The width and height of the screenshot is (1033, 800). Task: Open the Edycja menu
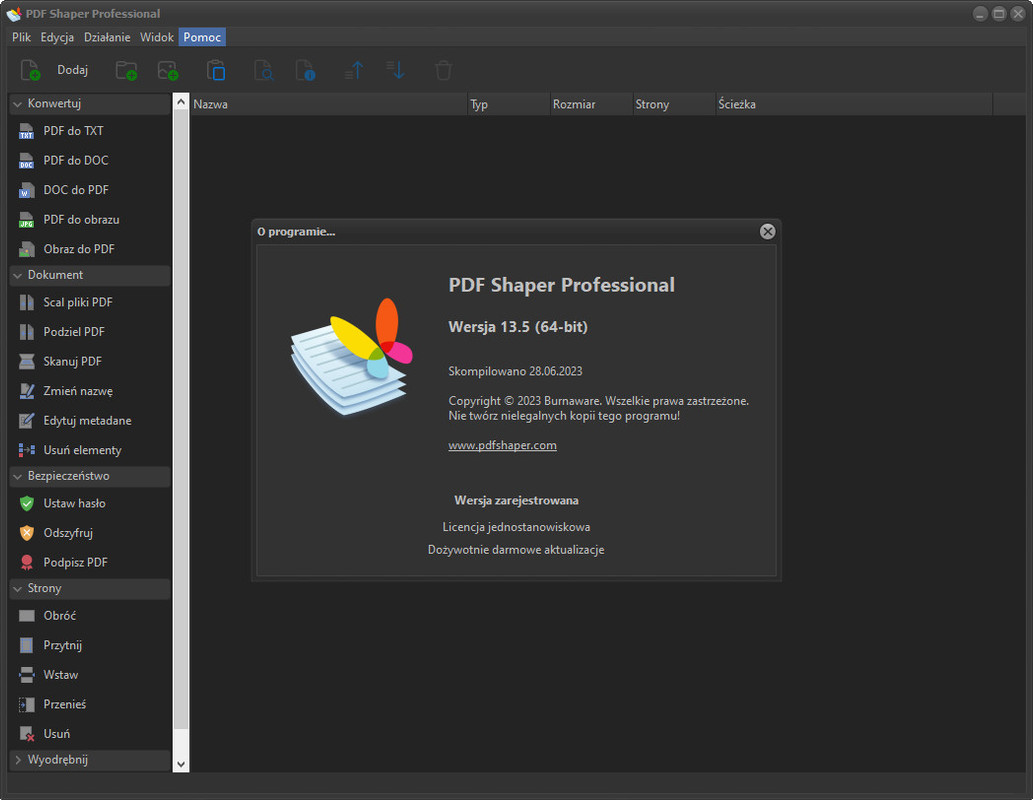[x=57, y=37]
